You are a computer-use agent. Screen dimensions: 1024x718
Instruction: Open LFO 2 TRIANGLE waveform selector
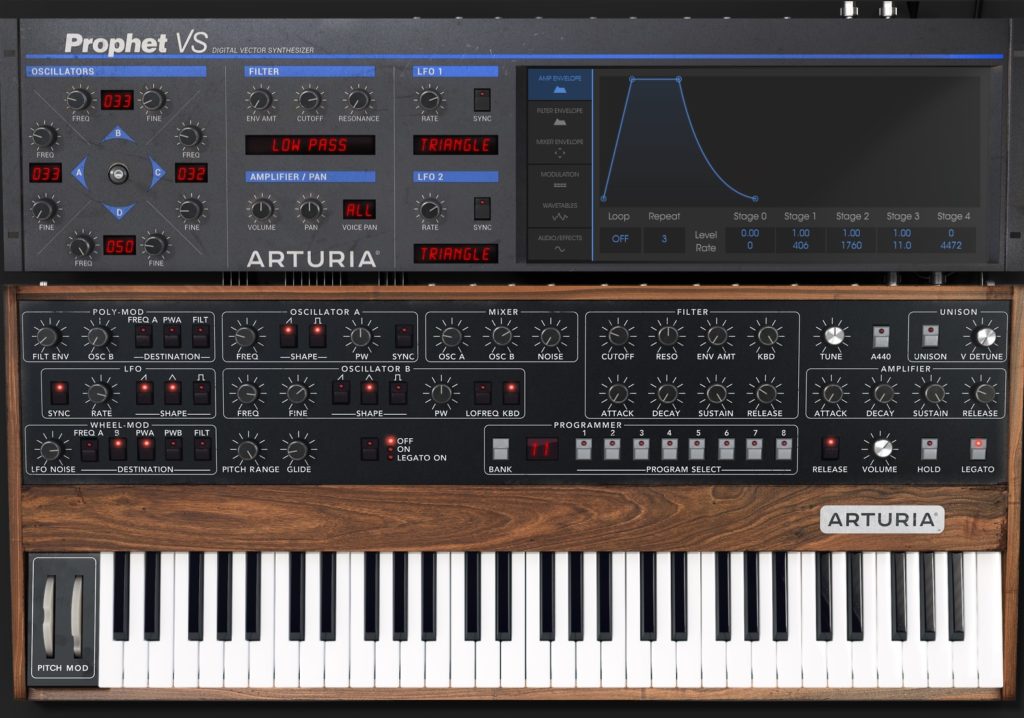pyautogui.click(x=455, y=253)
